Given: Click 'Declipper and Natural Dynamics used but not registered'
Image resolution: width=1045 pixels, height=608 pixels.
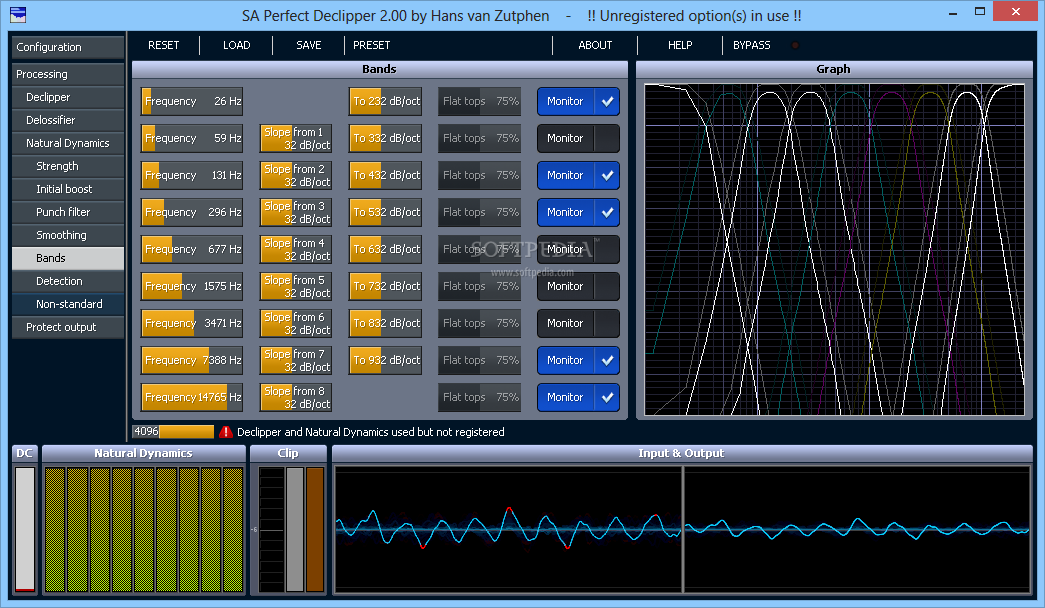Looking at the screenshot, I should [371, 432].
